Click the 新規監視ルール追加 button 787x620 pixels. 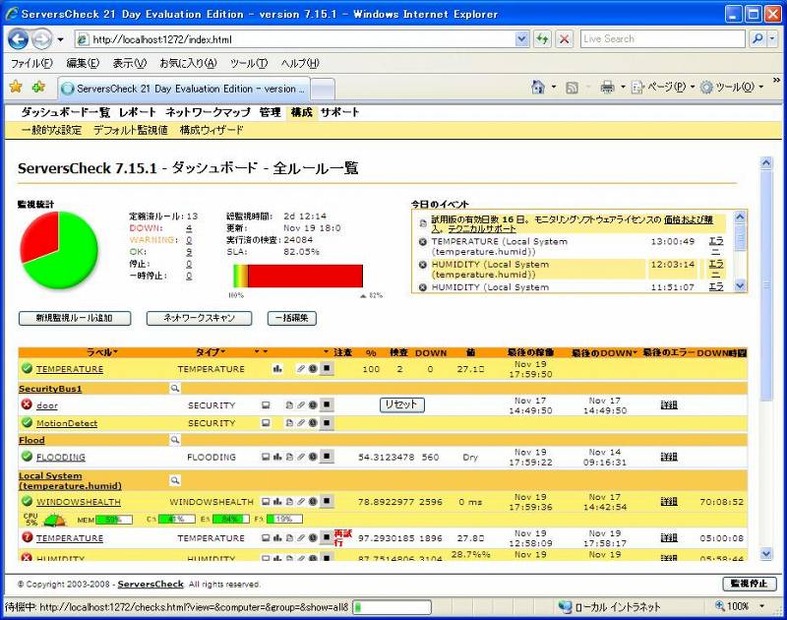75,318
